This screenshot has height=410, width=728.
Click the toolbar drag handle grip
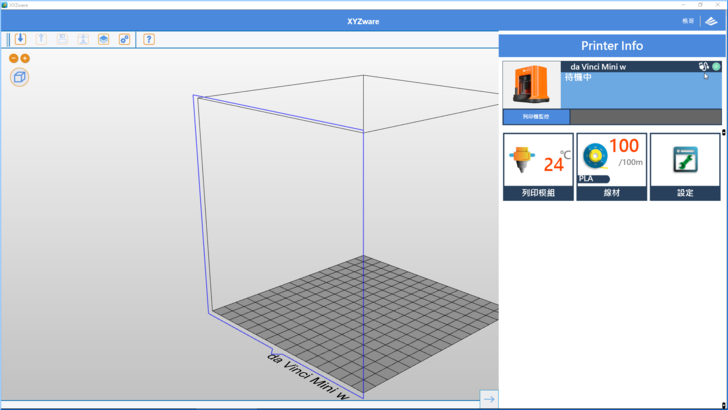(x=8, y=39)
